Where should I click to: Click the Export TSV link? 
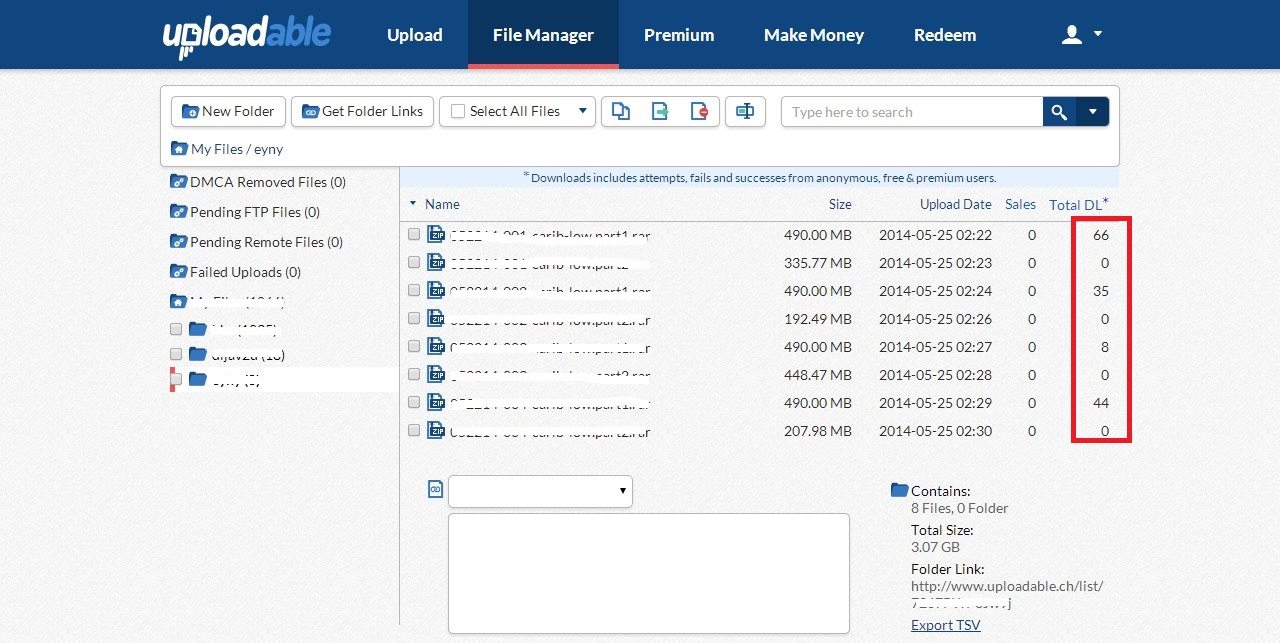pos(945,625)
